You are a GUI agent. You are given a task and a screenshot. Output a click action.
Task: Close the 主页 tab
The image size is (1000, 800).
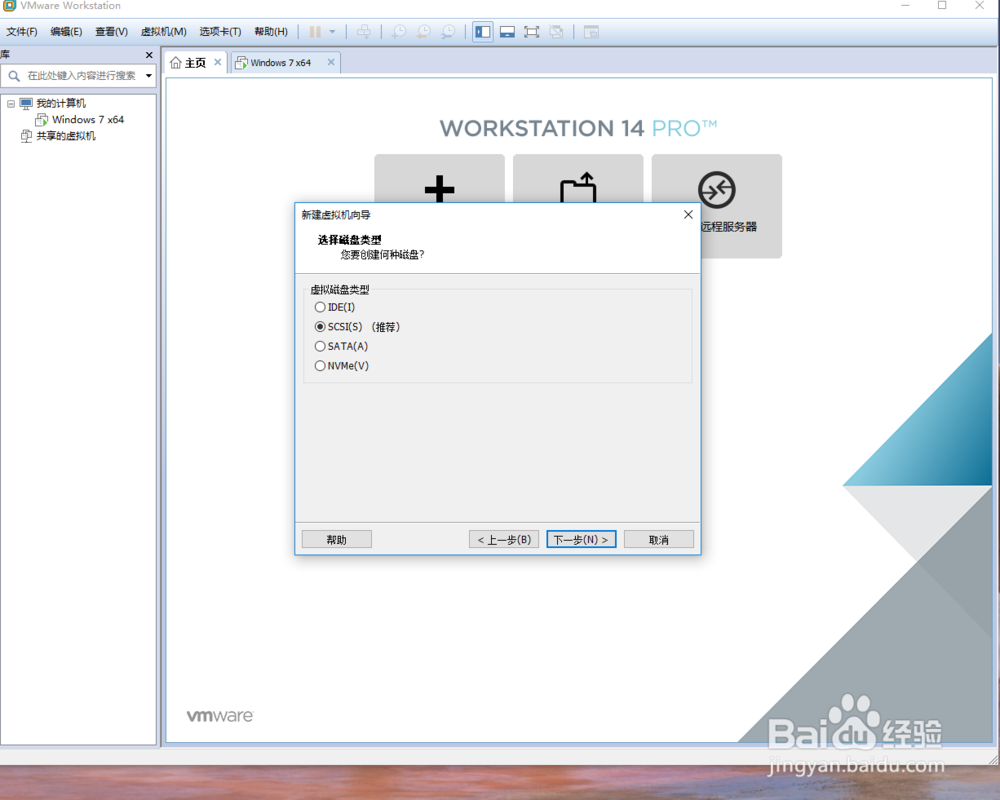pos(217,62)
